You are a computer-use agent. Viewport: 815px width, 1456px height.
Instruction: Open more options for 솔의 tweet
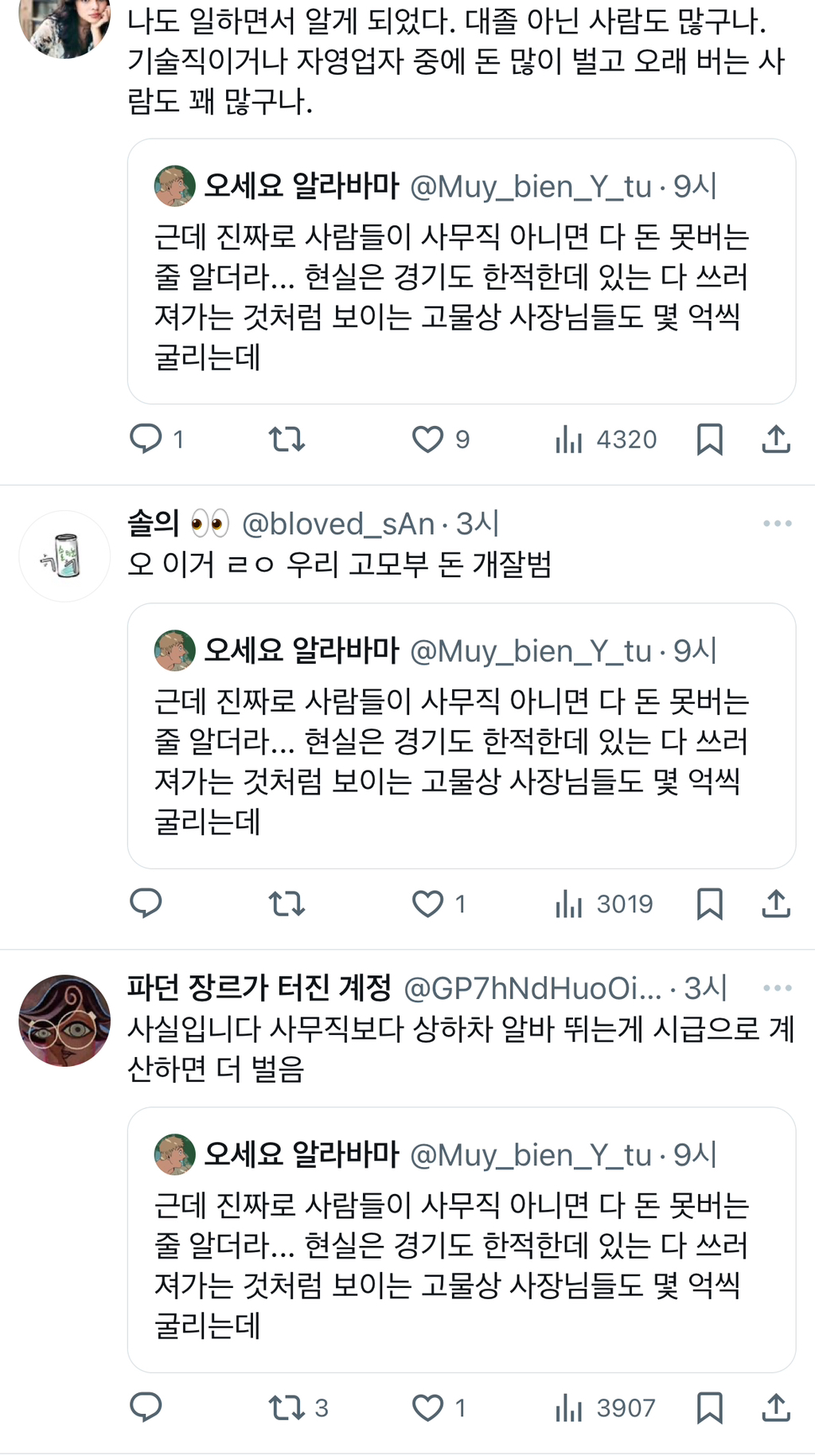tap(777, 524)
